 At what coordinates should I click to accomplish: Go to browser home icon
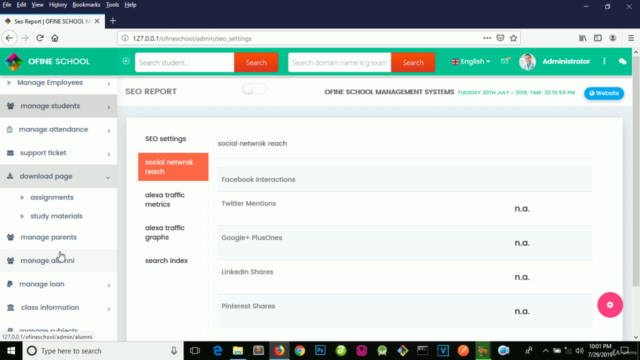55,38
